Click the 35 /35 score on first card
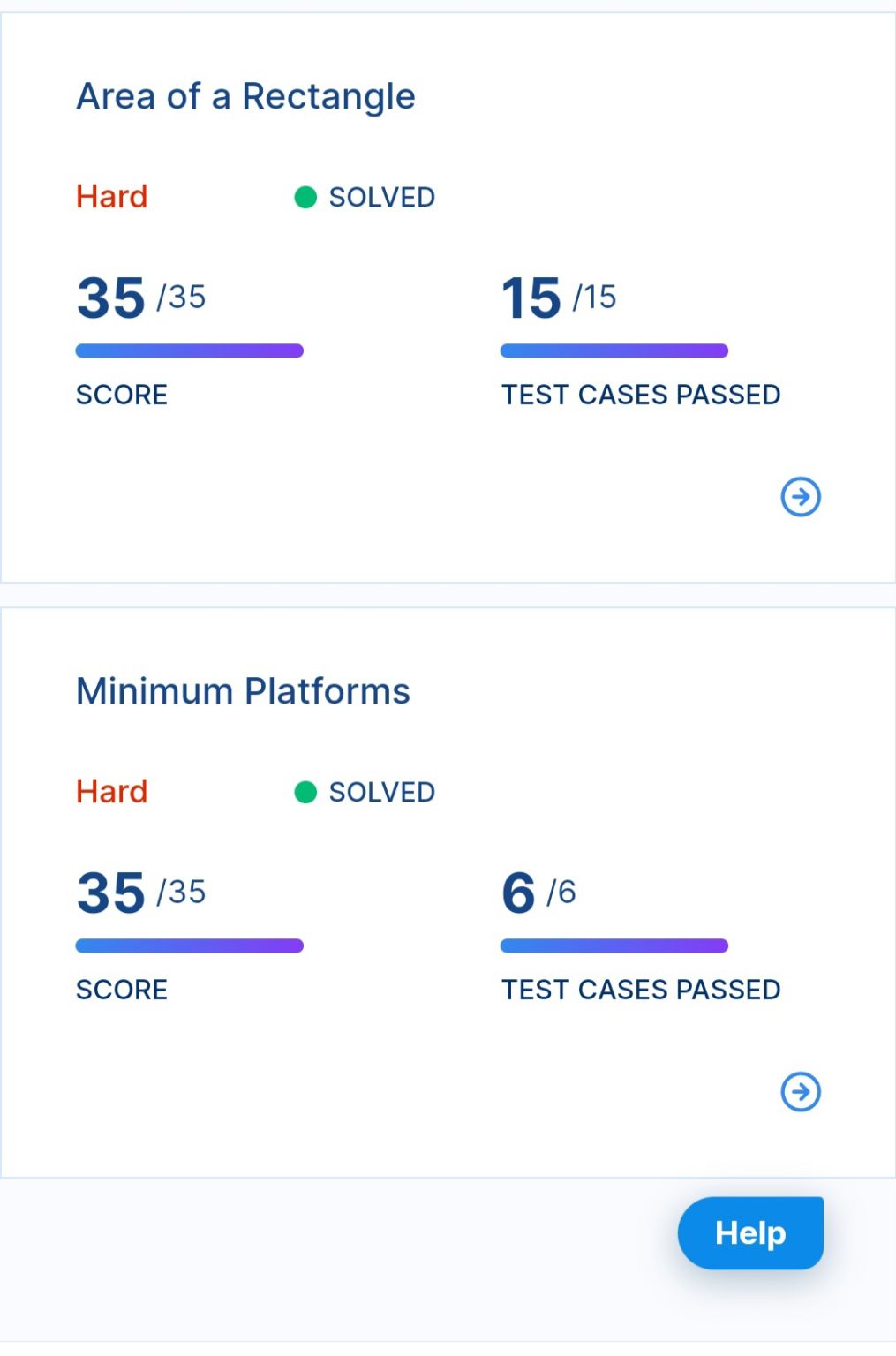 tap(141, 298)
